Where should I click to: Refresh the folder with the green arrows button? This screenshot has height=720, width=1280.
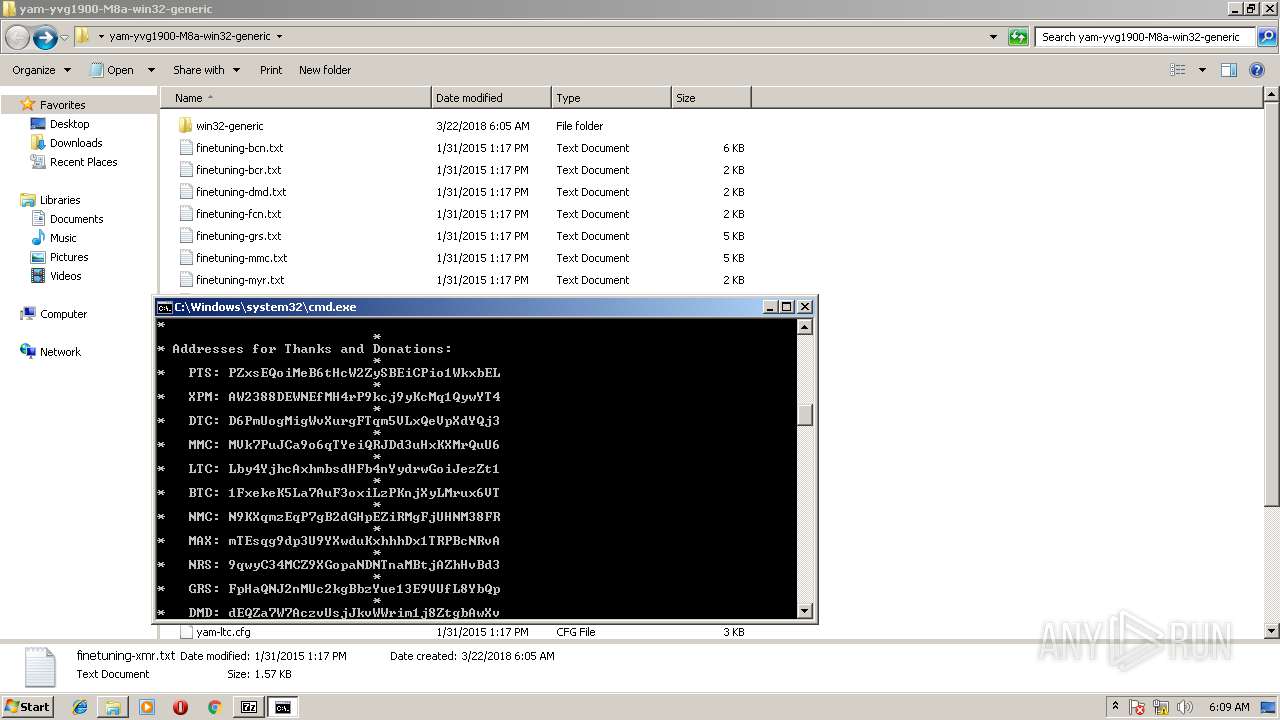point(1018,37)
